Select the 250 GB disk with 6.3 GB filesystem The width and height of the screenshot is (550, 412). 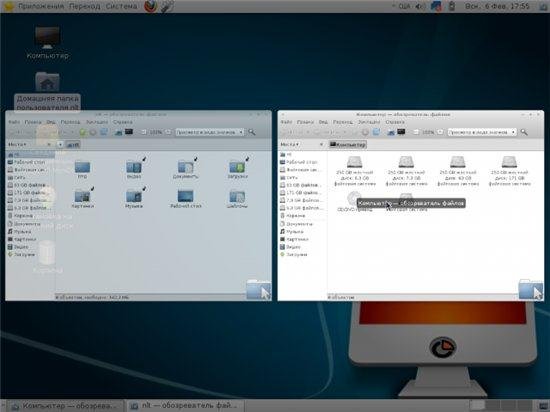coord(355,171)
